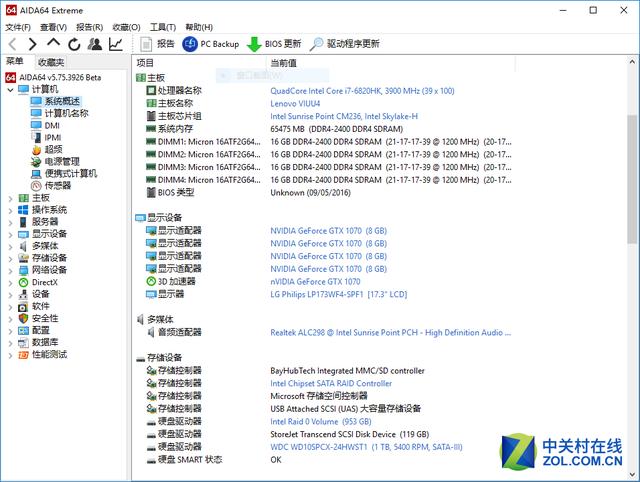Open the 收藏(O) menu
Image resolution: width=640 pixels, height=482 pixels.
[126, 27]
